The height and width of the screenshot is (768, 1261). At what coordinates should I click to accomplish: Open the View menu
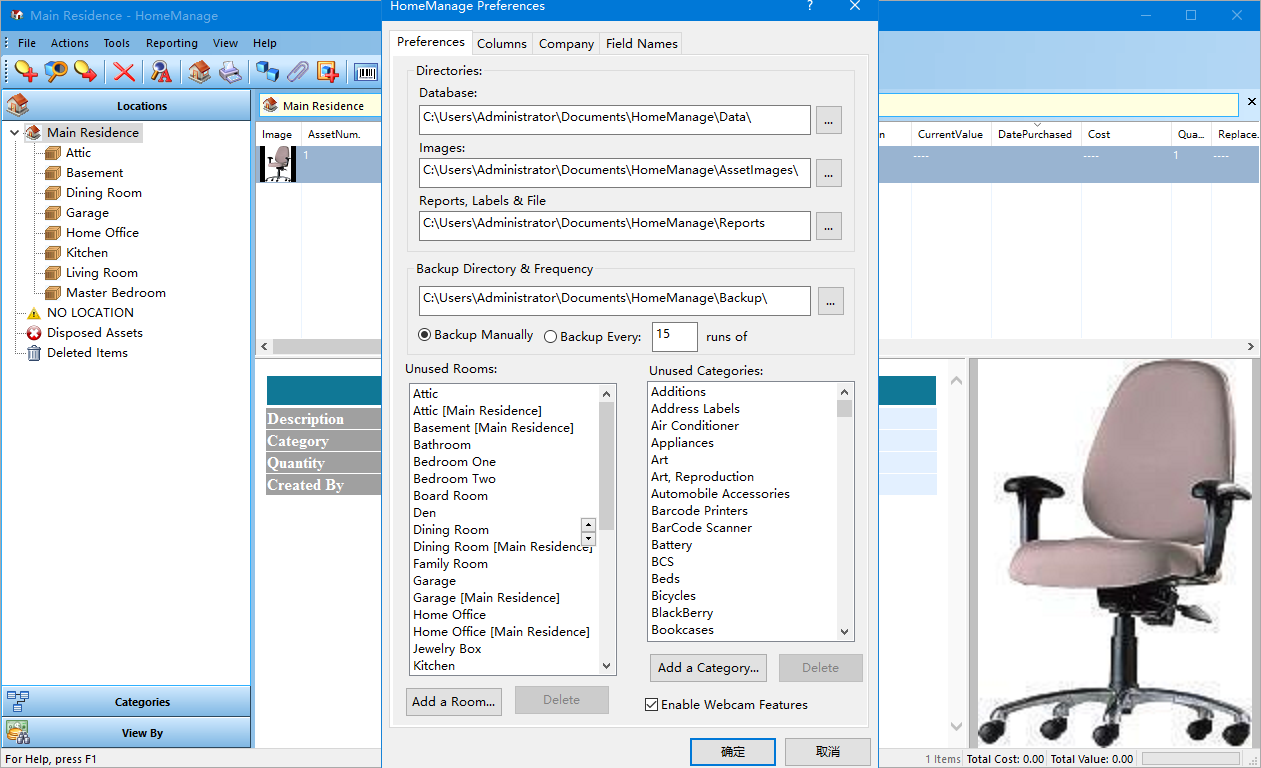point(226,43)
